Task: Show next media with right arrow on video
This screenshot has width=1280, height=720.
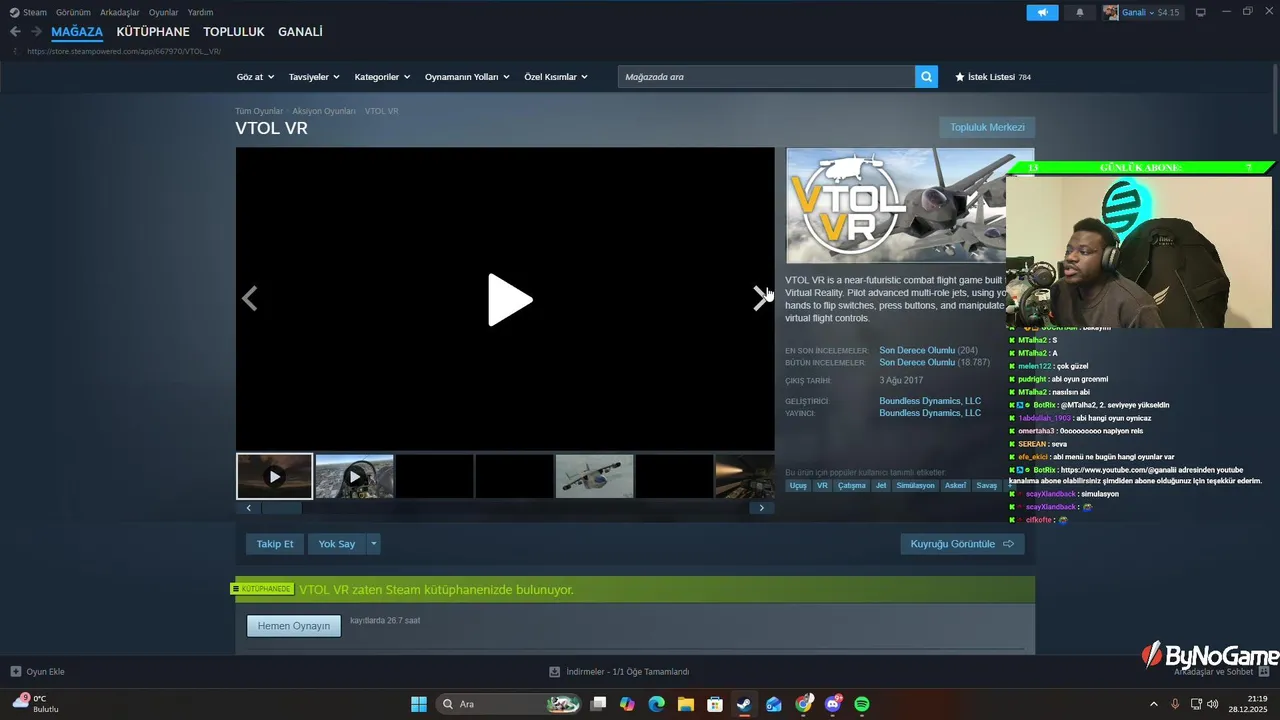Action: click(x=760, y=298)
